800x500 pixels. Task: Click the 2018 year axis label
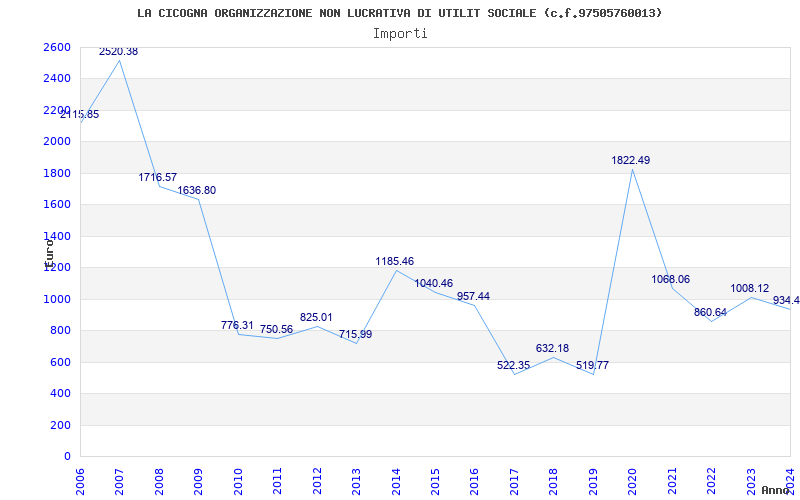click(554, 480)
